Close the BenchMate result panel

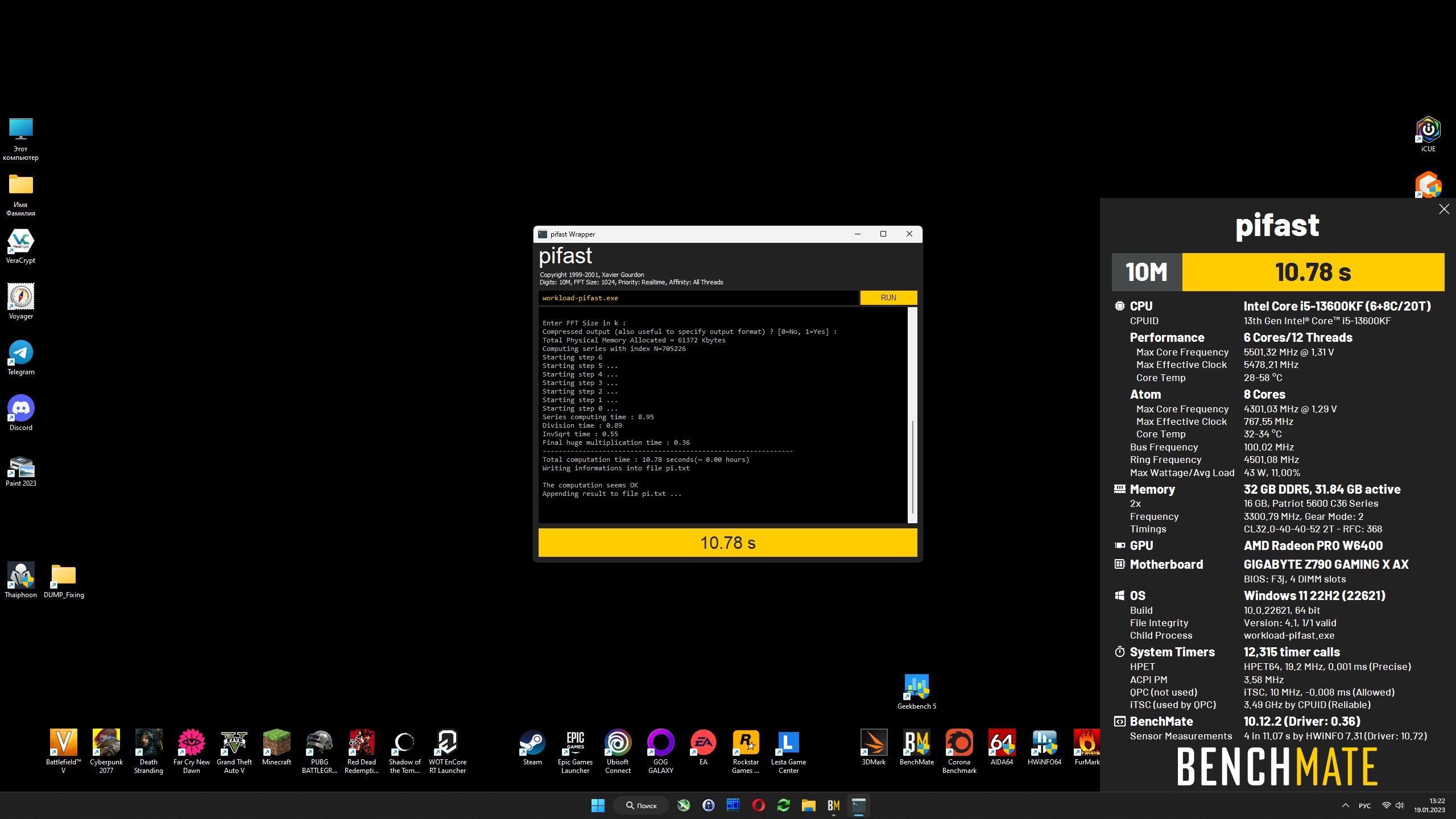pyautogui.click(x=1444, y=209)
